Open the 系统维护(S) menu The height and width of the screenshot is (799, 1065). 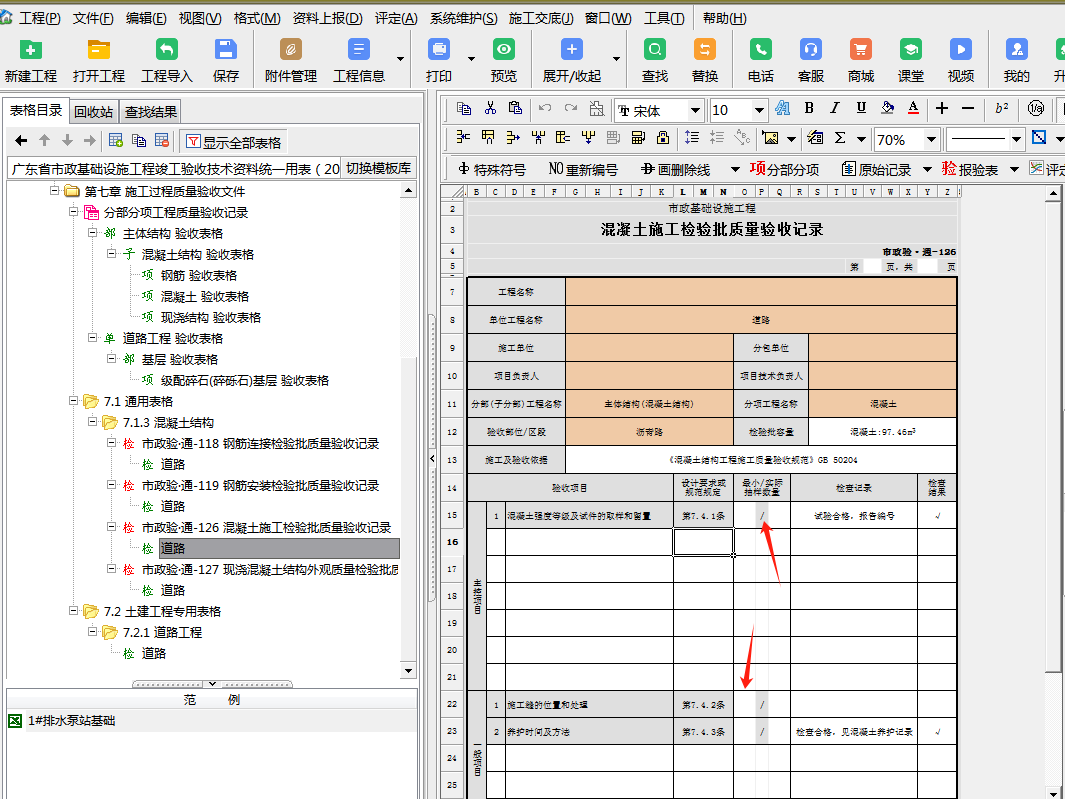[463, 18]
